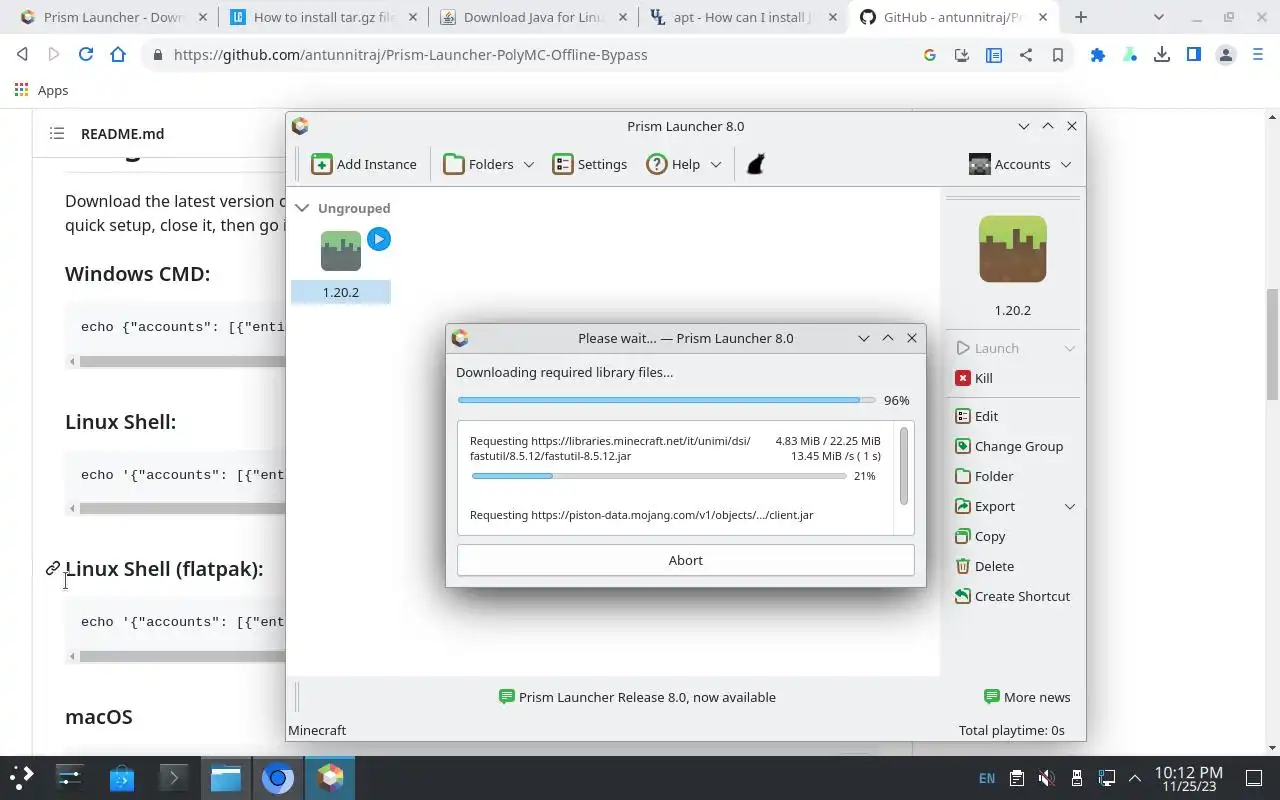Click the Abort button in download dialog
Screen dimensions: 1280x800
686,560
